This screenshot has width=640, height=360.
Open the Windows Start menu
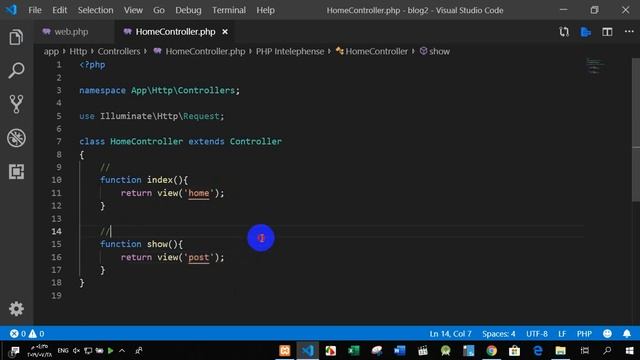click(629, 351)
